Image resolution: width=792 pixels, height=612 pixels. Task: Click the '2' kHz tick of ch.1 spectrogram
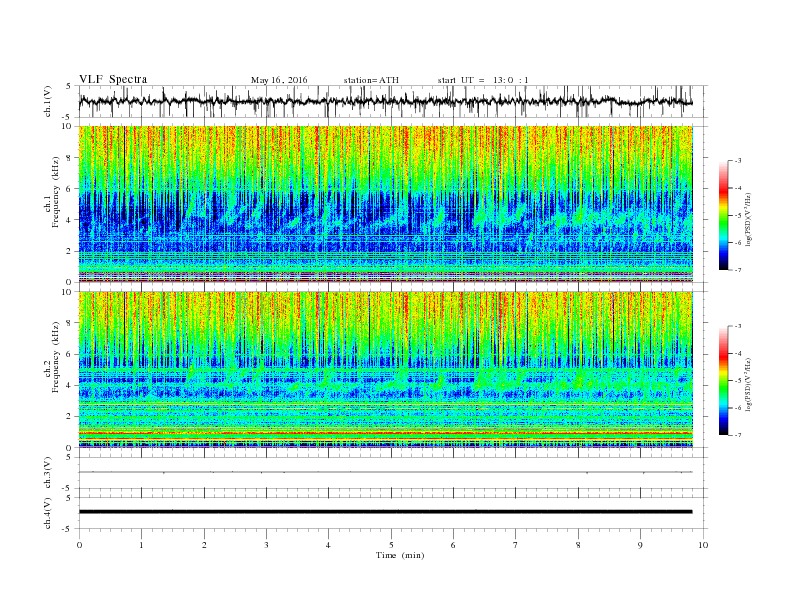pos(69,251)
